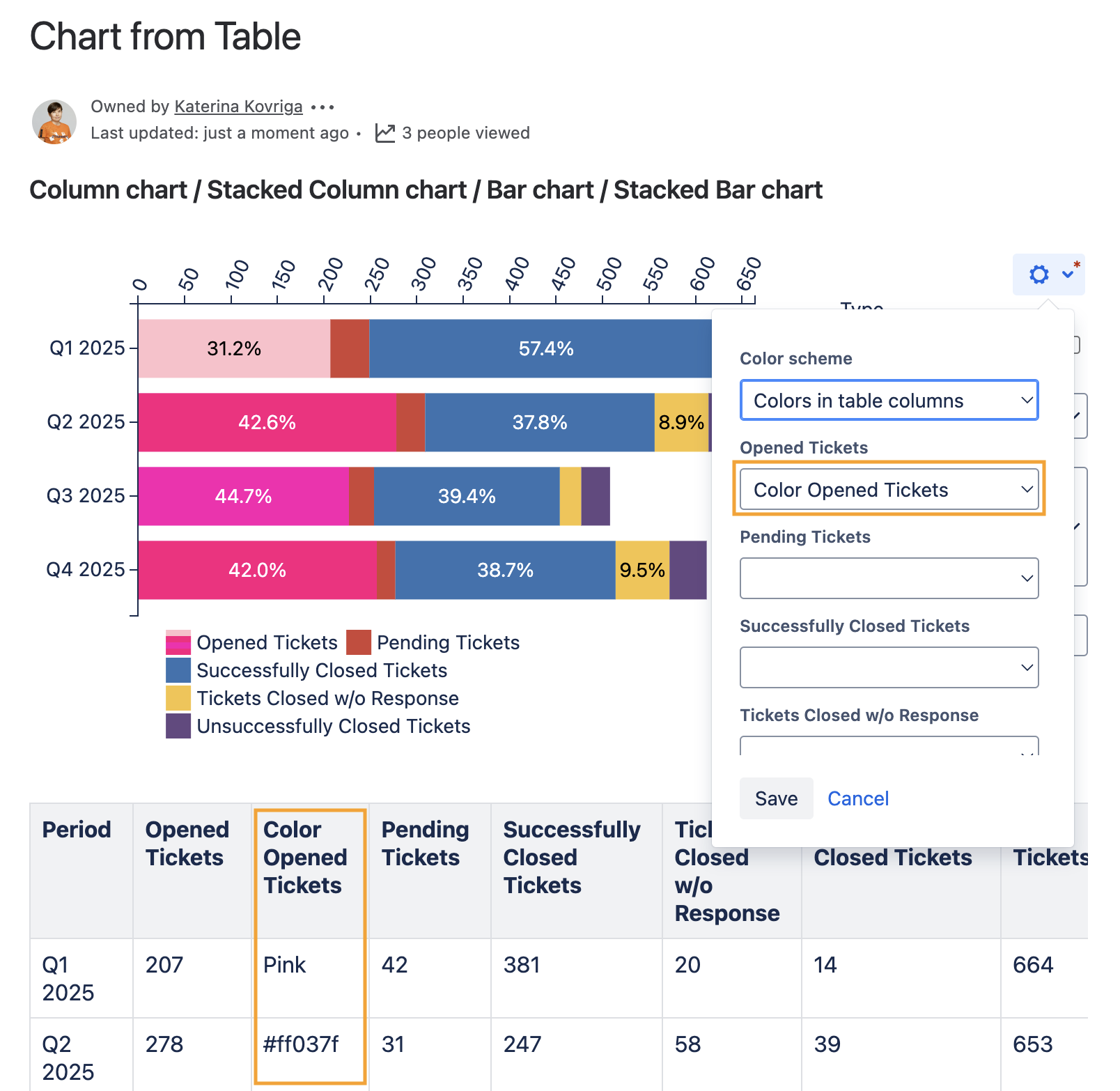This screenshot has height=1091, width=1120.
Task: Click the Color Opened Tickets column header
Action: (305, 857)
